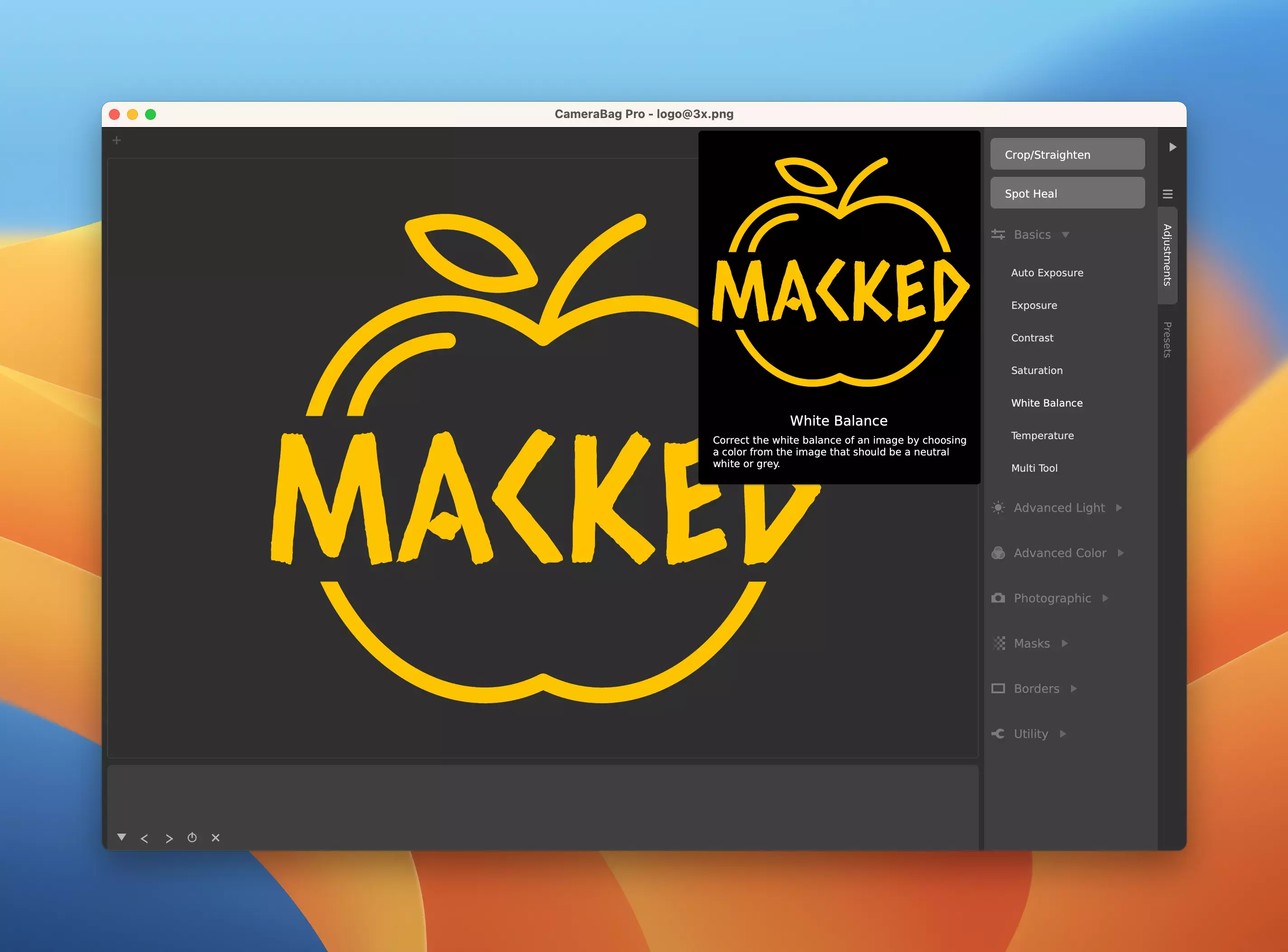Collapse the bottom tray with down triangle
This screenshot has height=952, width=1288.
[122, 837]
